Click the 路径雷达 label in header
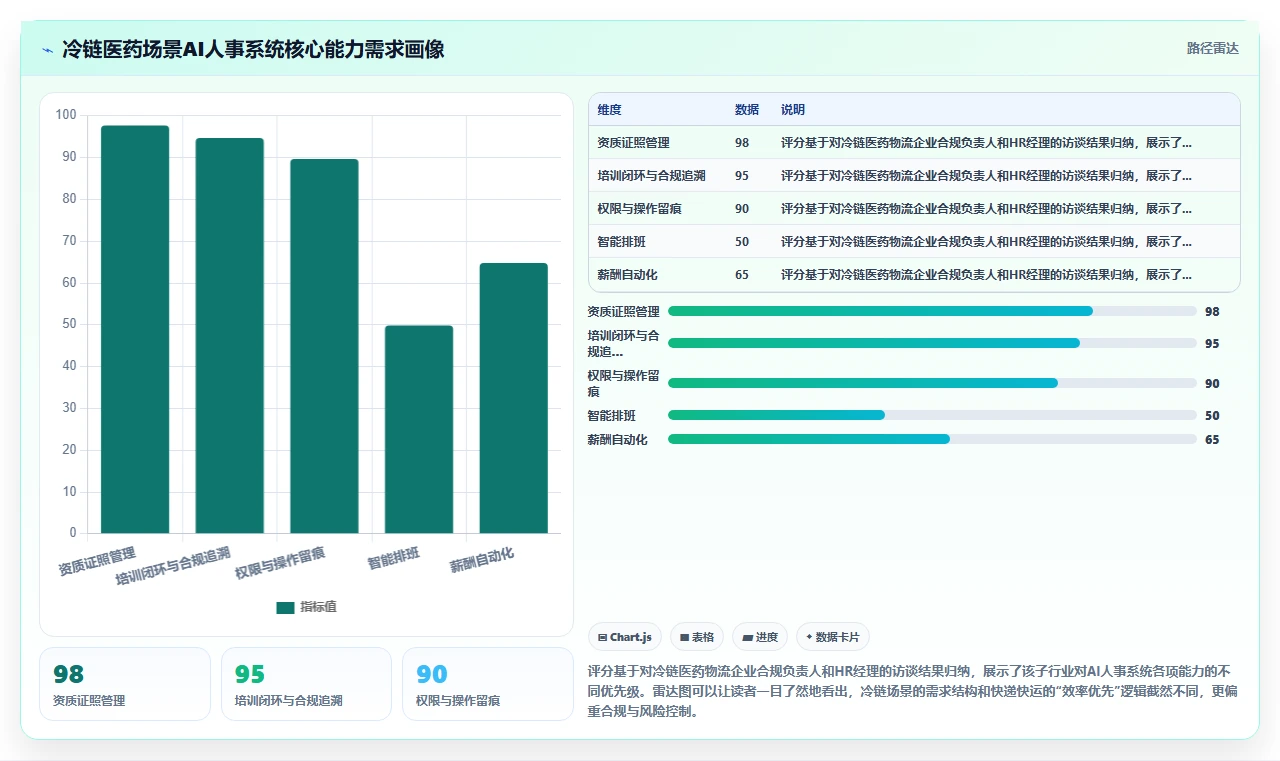Viewport: 1280px width, 761px height. click(1212, 48)
